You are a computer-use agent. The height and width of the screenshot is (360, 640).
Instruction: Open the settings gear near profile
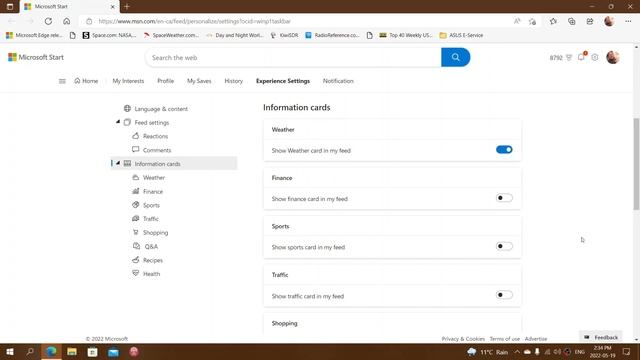coord(595,58)
